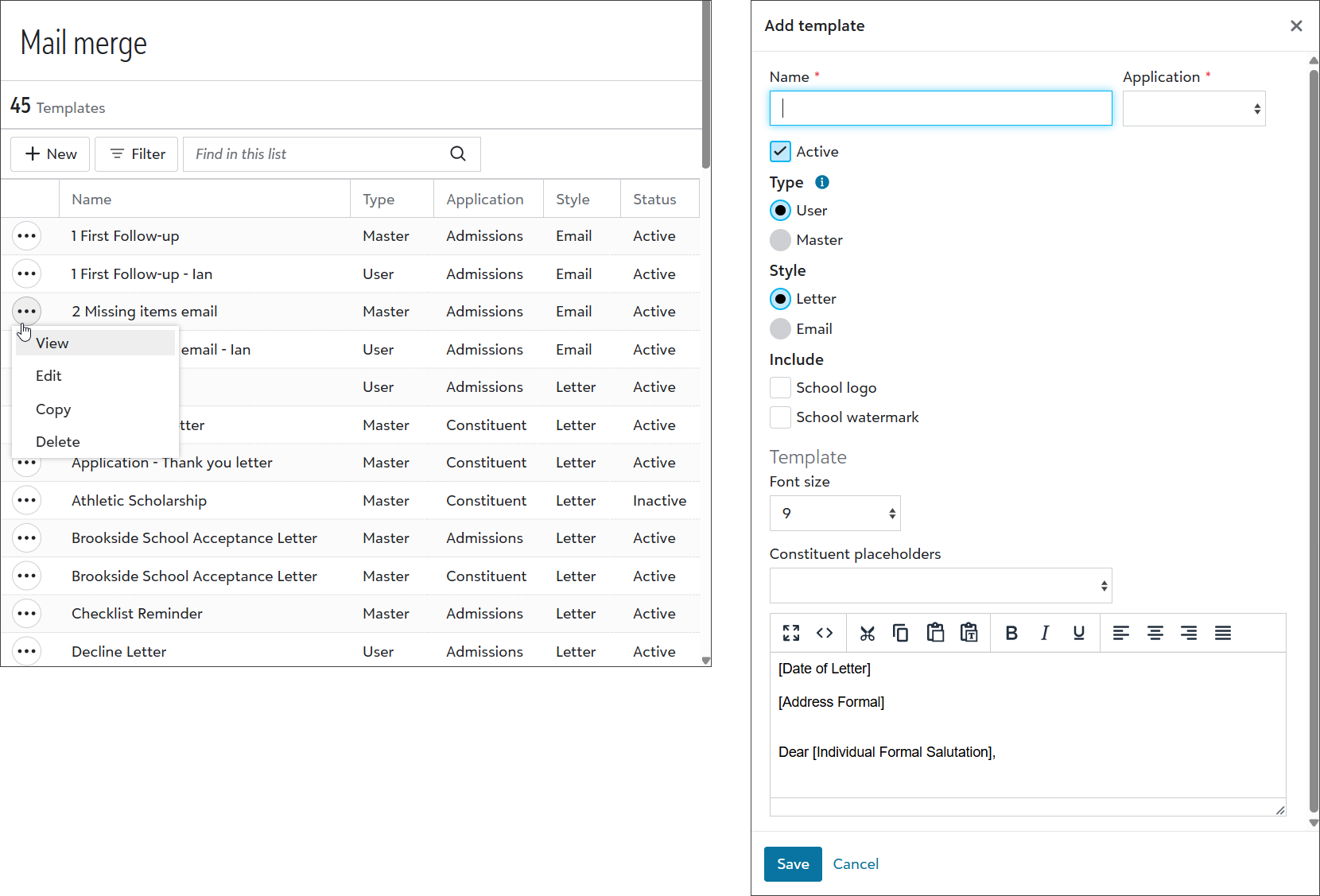The width and height of the screenshot is (1320, 896).
Task: Toggle Underline formatting icon
Action: click(1078, 633)
